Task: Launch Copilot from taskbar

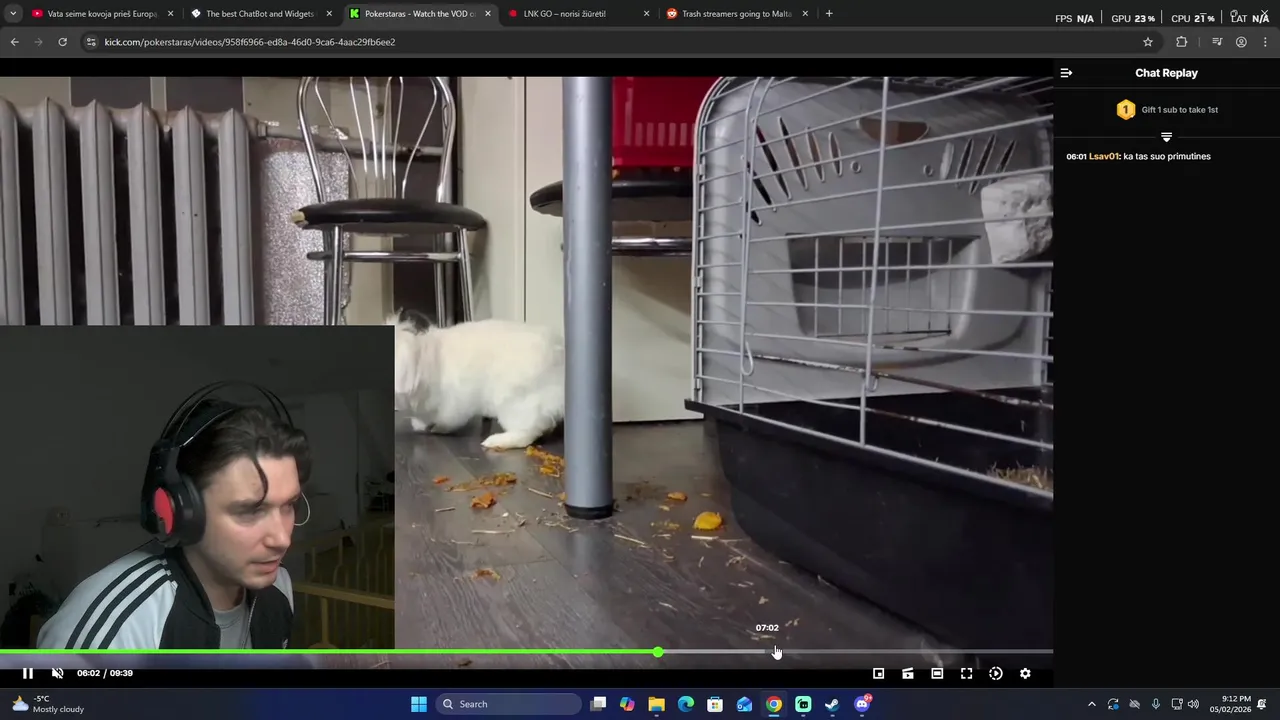Action: pos(627,704)
